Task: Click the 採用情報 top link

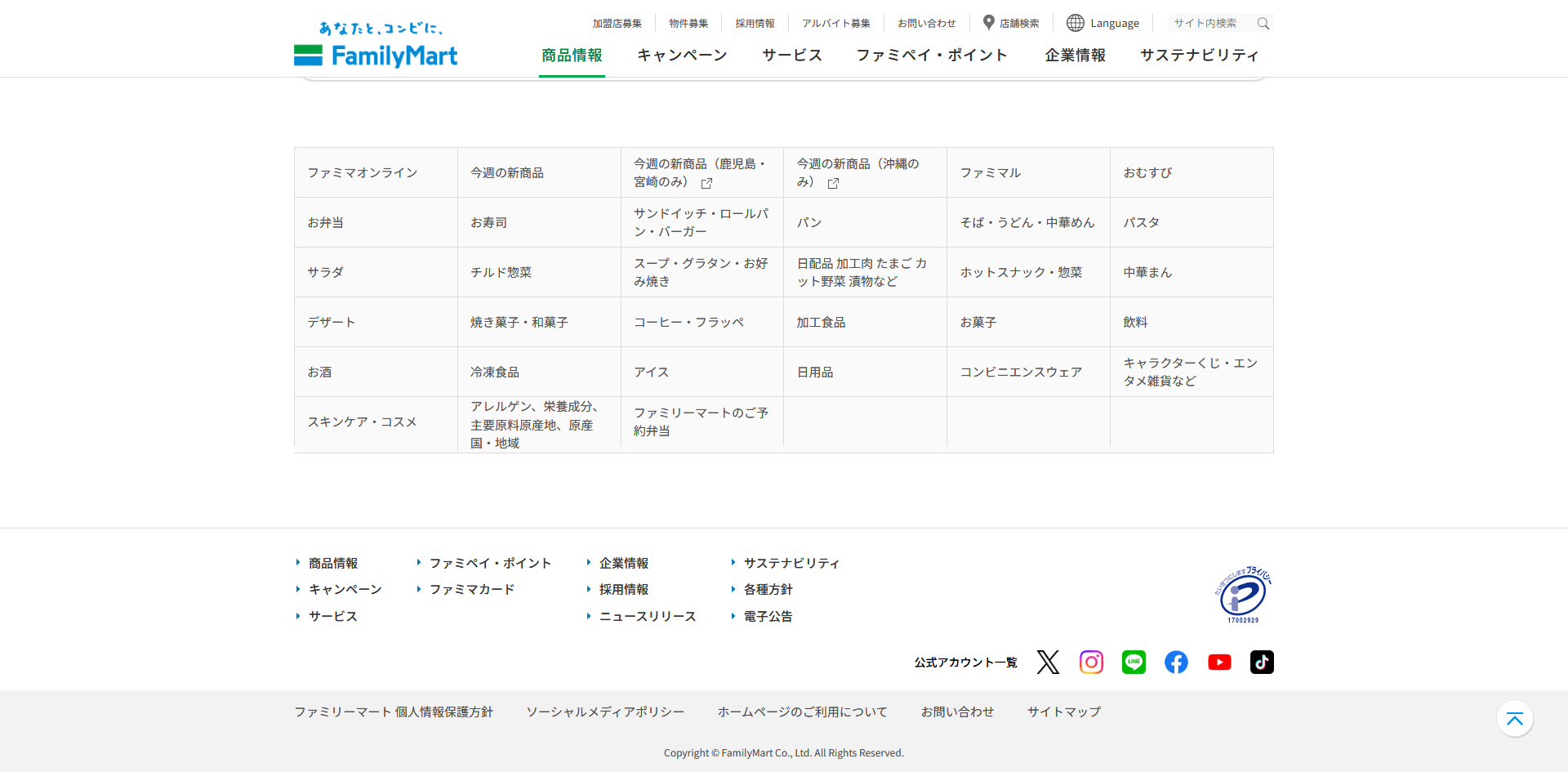Action: (755, 24)
